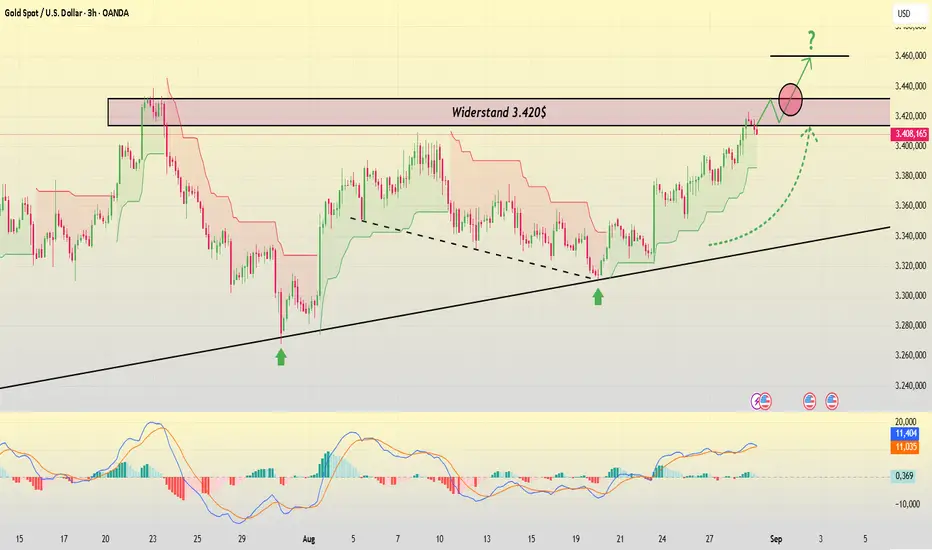
Task: Click the 'Widerstand 3.420$' text label
Action: tap(499, 112)
